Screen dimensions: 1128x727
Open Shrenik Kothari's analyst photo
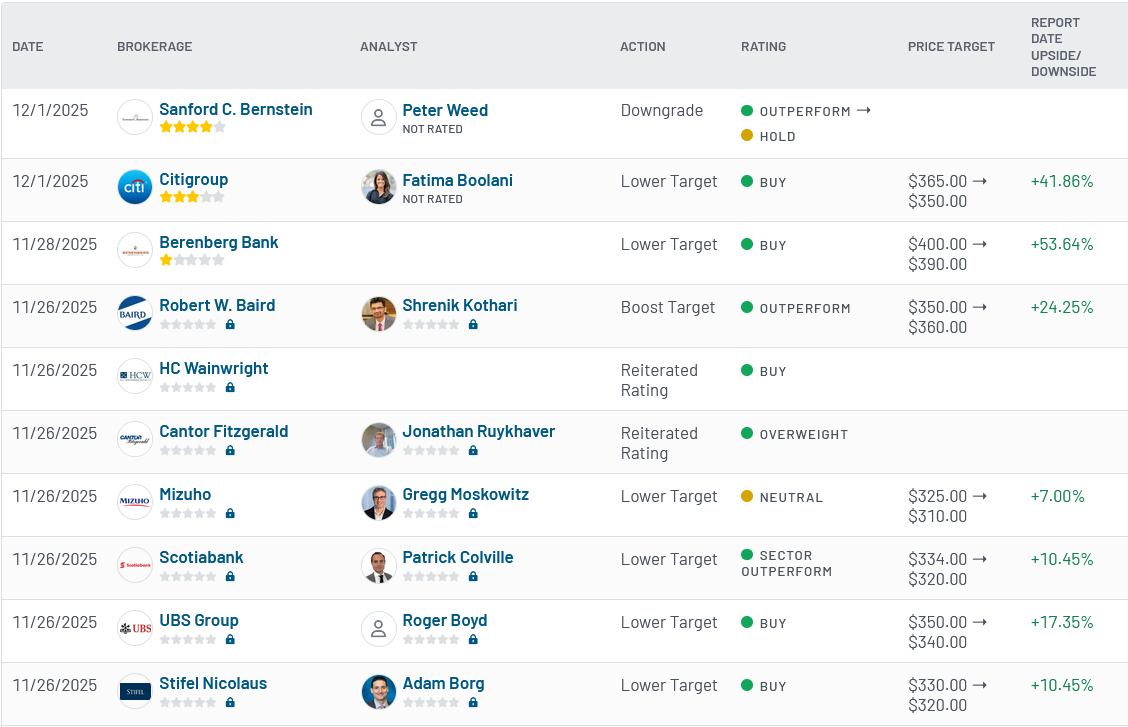(x=378, y=314)
